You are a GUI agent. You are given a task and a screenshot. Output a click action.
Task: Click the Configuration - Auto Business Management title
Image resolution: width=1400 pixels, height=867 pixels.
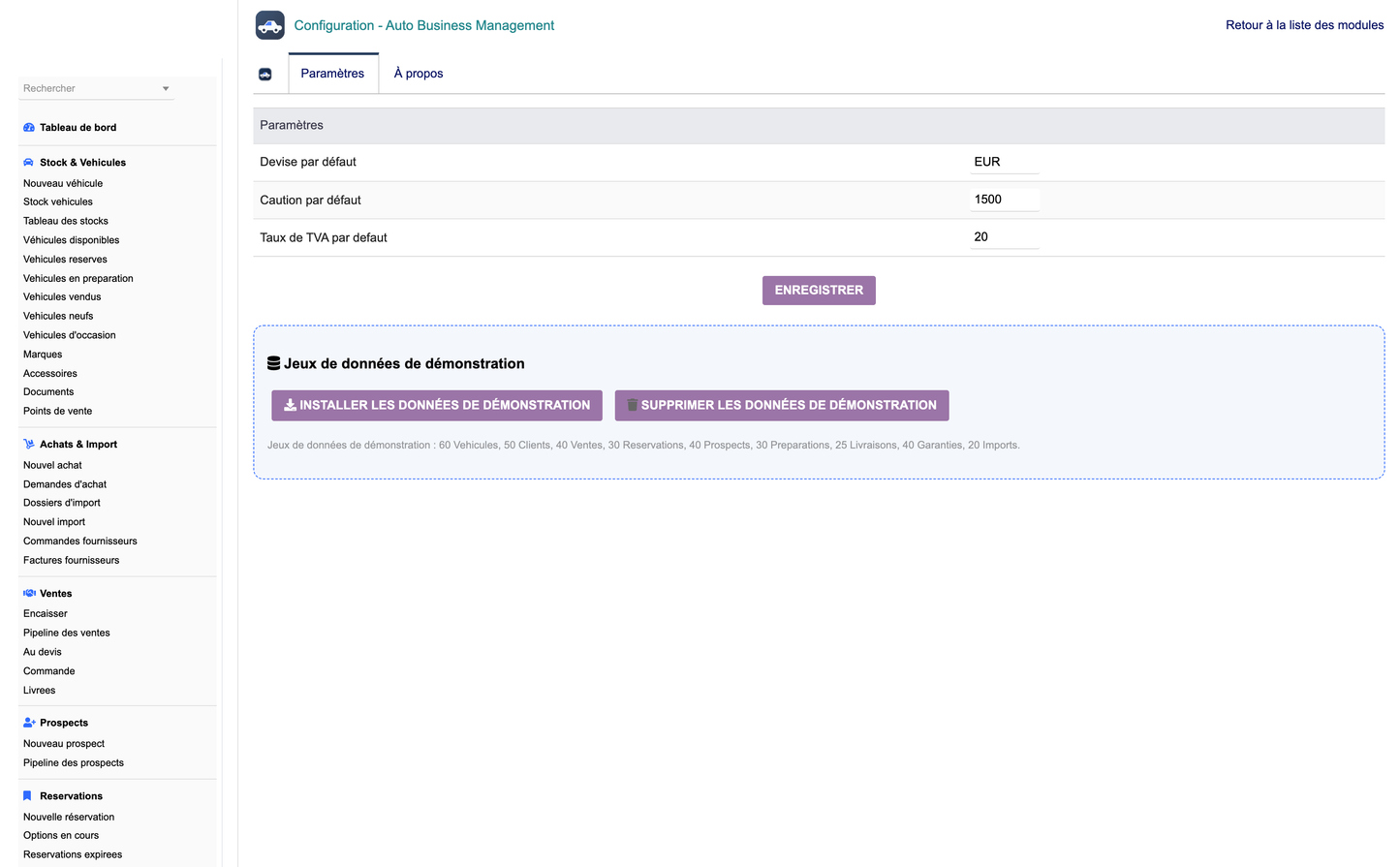point(424,26)
